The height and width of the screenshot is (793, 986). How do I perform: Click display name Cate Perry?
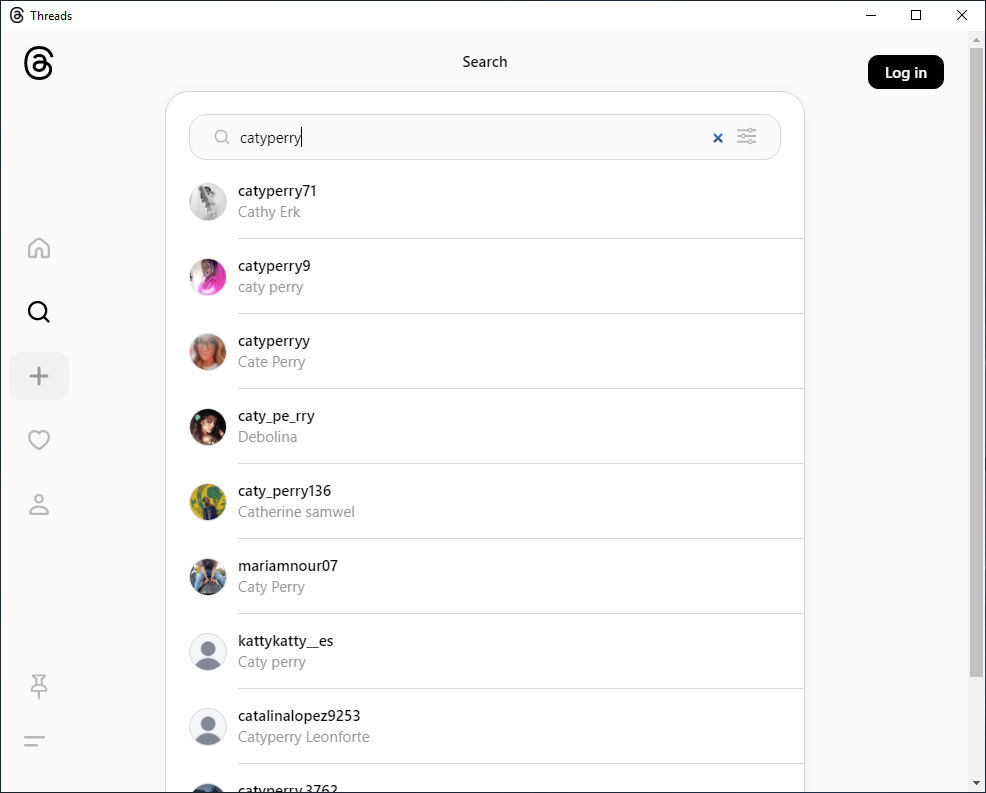(272, 362)
